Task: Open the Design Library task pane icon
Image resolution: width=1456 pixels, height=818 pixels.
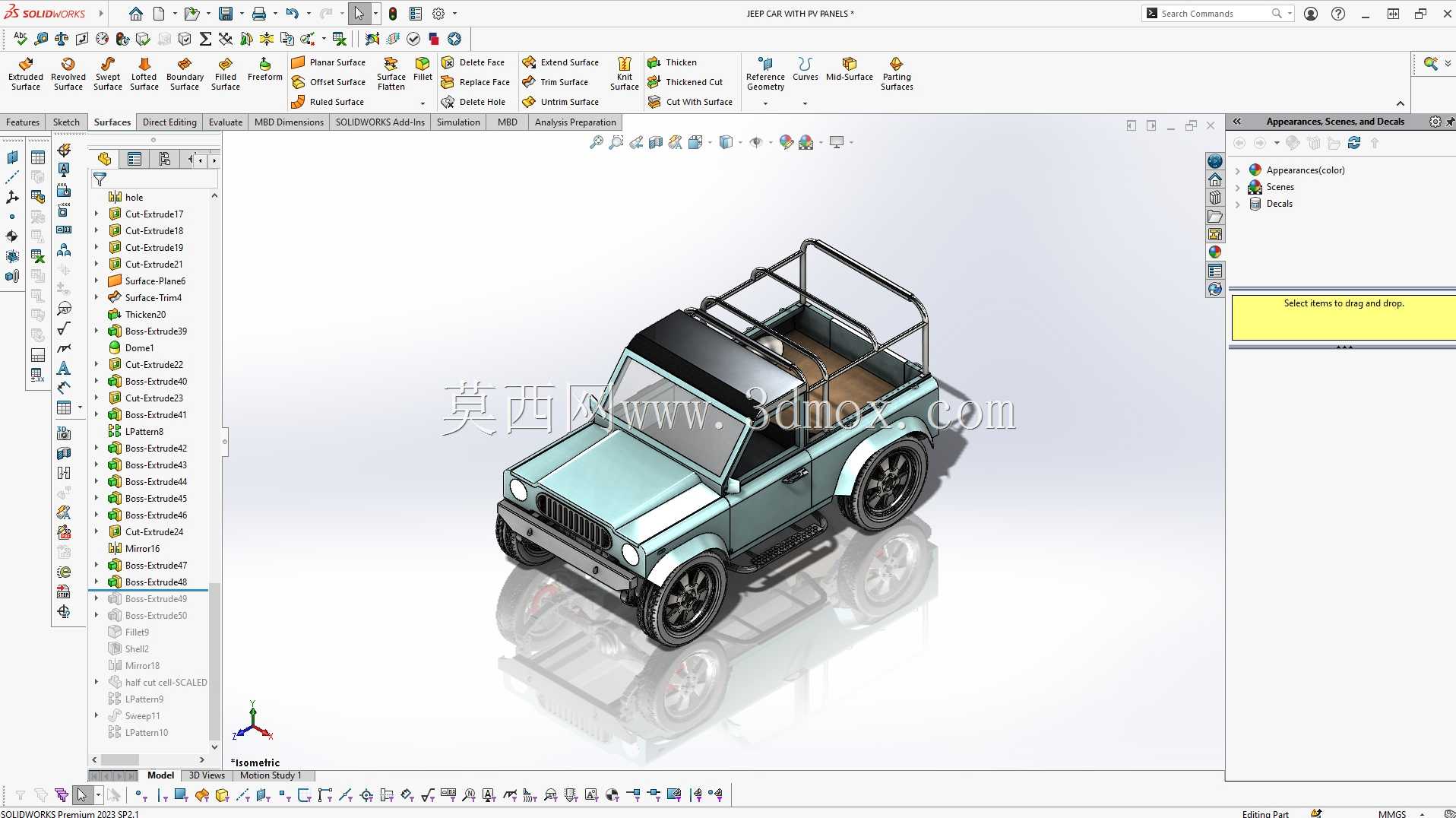Action: [x=1215, y=198]
